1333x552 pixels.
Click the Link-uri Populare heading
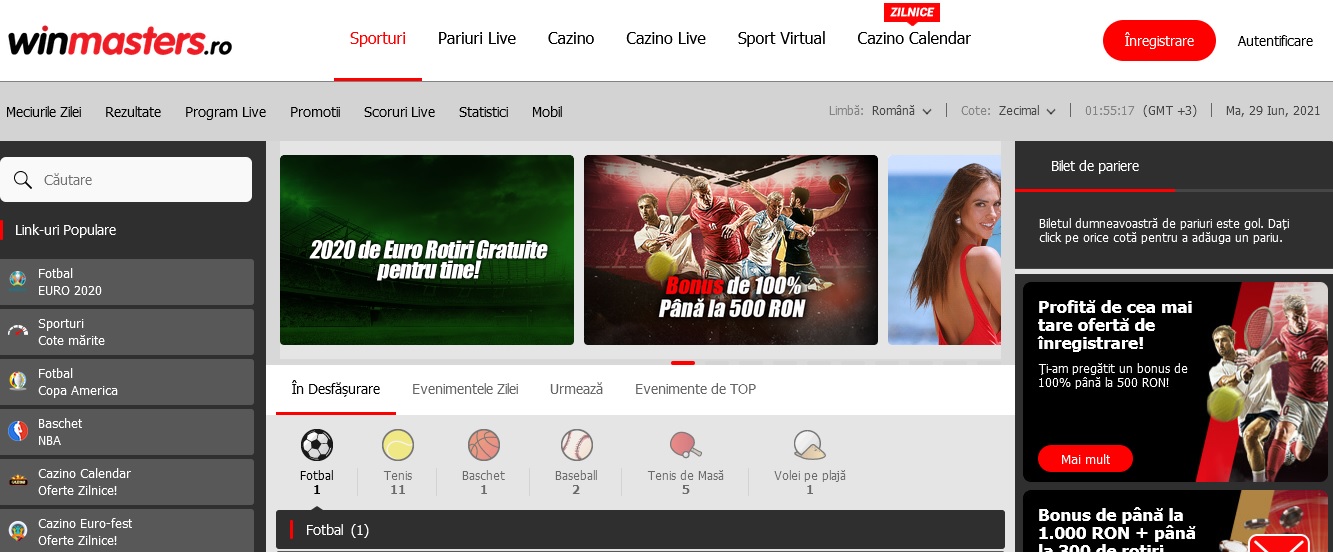click(65, 230)
